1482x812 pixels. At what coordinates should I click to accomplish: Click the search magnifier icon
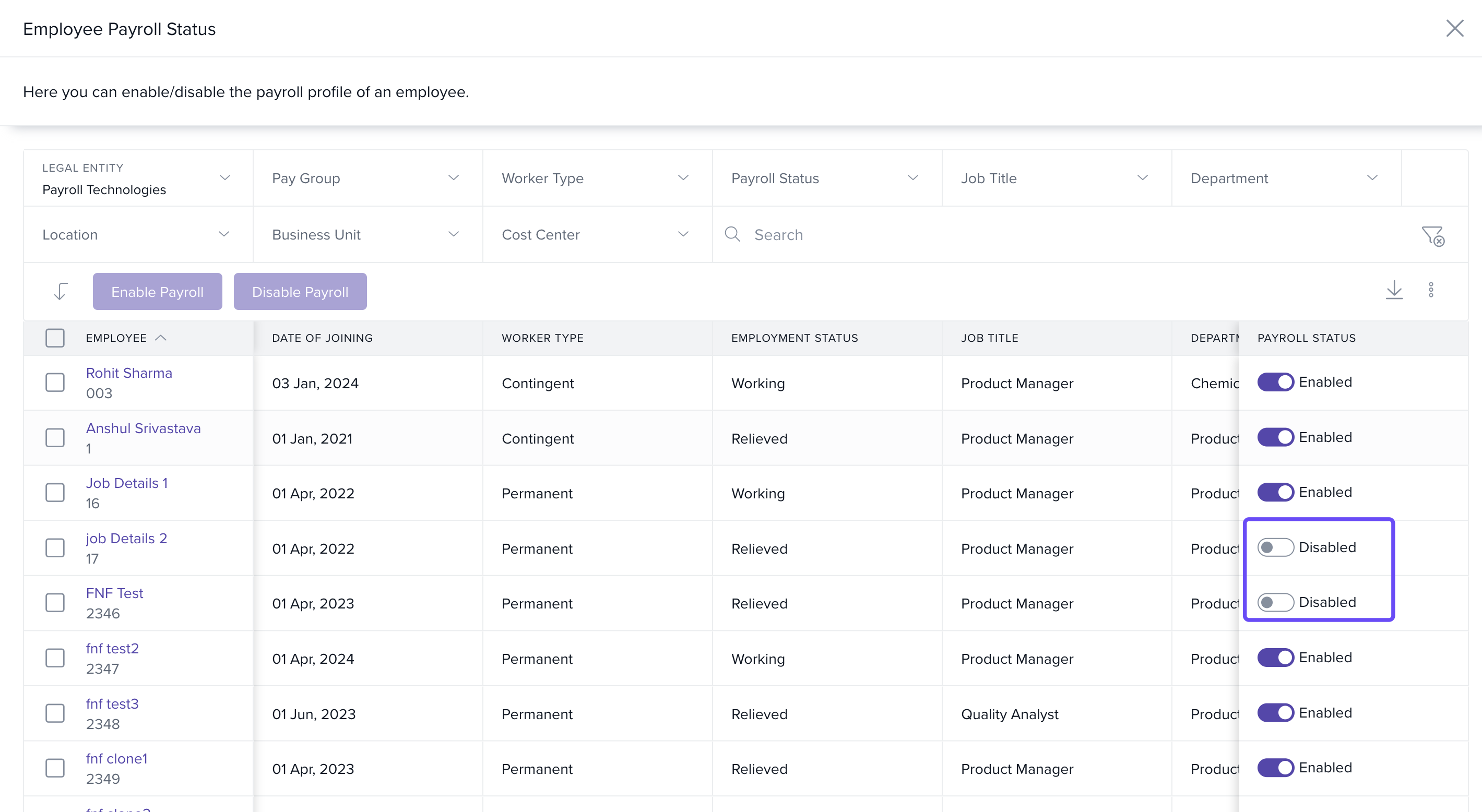click(x=732, y=234)
